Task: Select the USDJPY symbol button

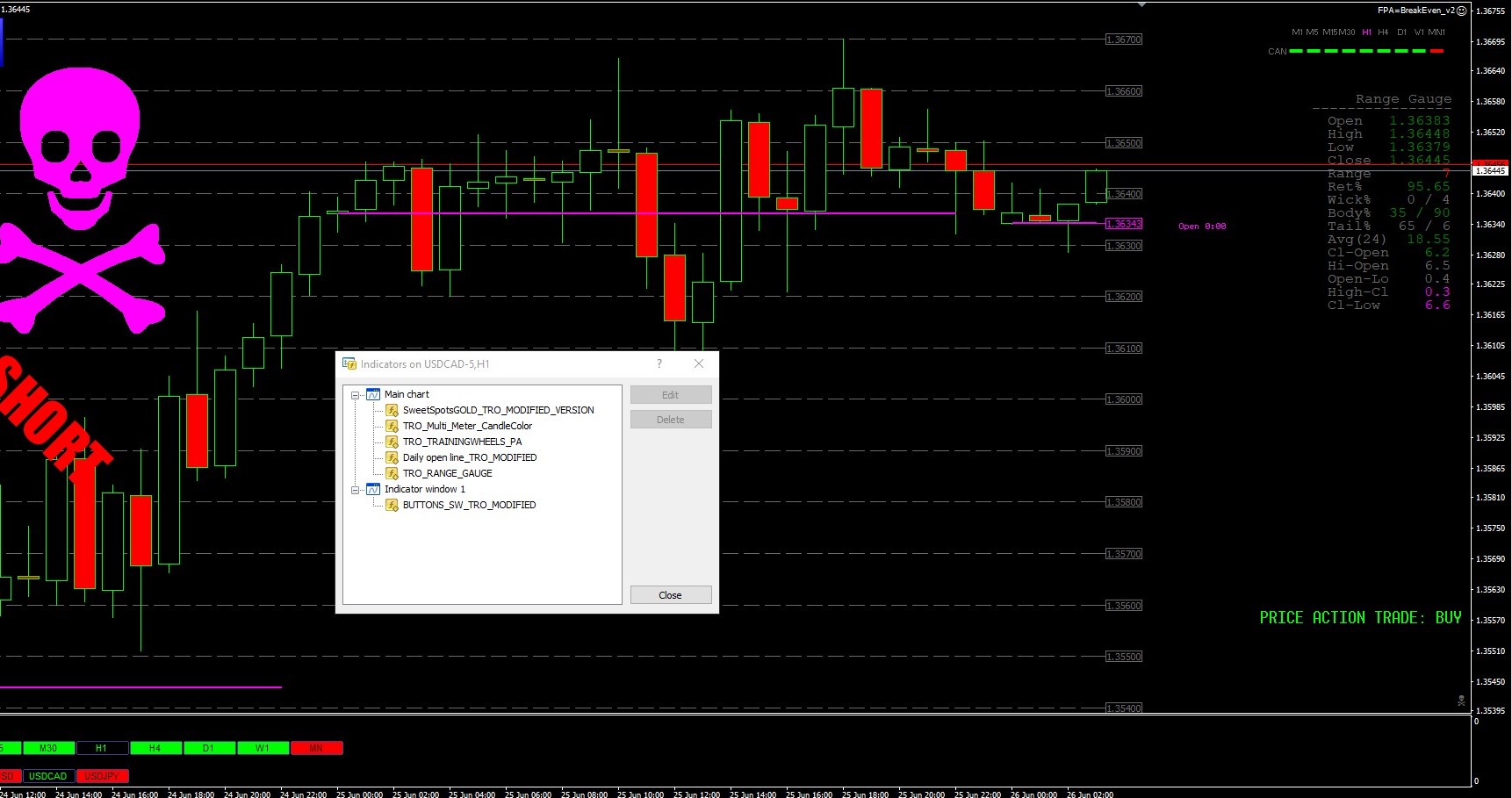Action: (102, 776)
